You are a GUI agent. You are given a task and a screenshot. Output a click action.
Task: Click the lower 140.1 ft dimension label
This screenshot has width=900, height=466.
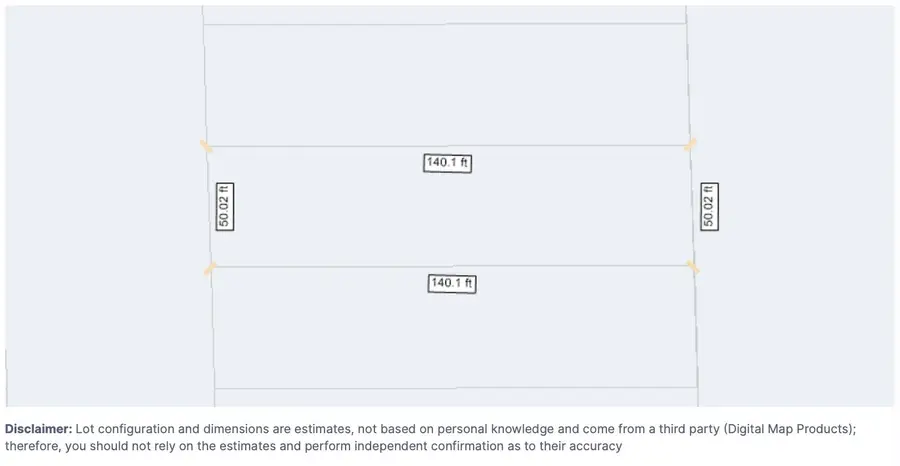(452, 284)
